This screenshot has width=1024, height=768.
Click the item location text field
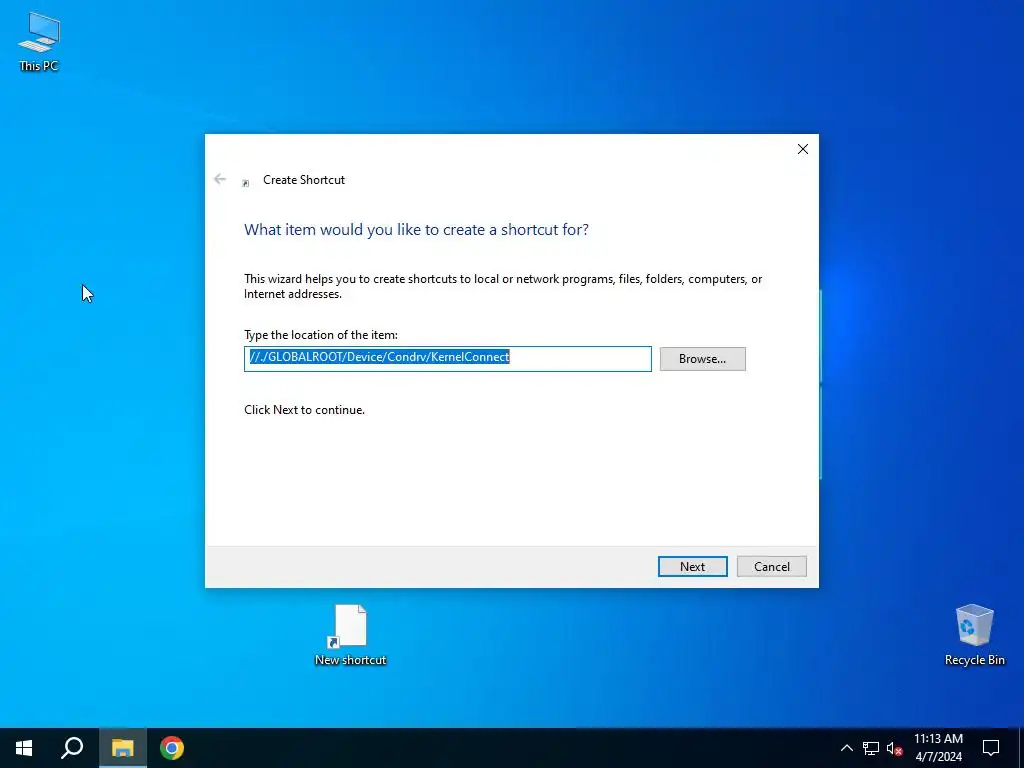pos(448,359)
